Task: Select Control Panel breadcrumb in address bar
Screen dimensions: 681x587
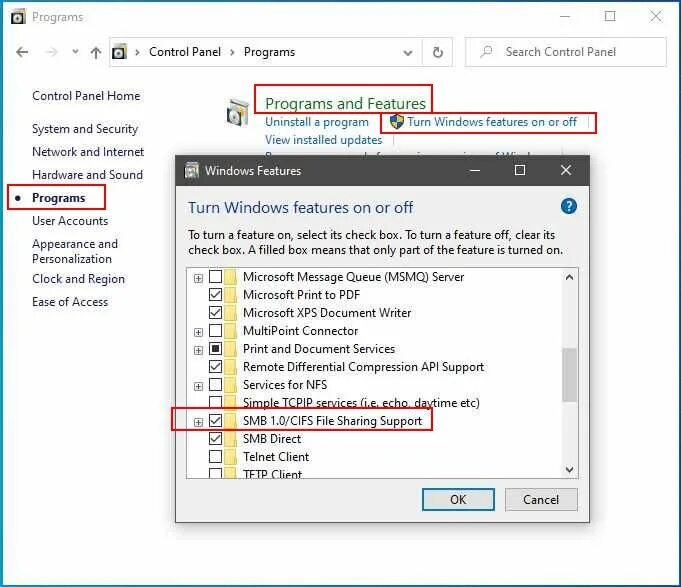Action: [x=185, y=52]
